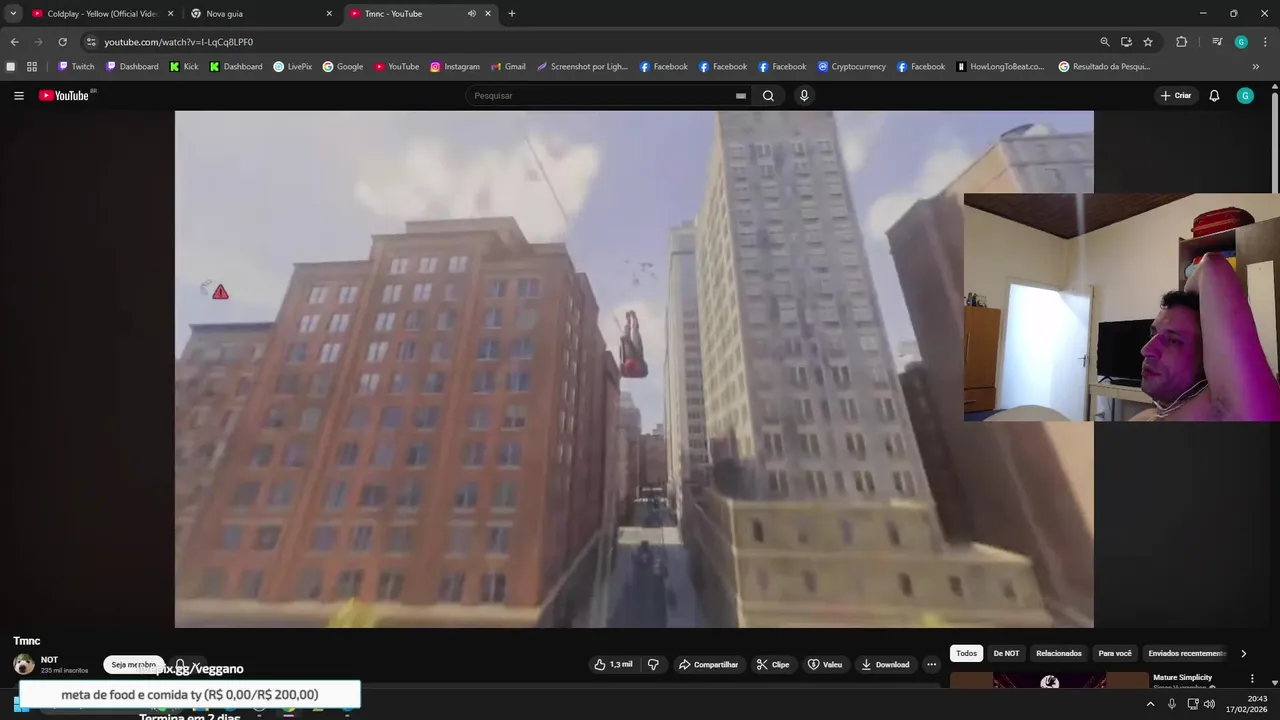Open the YouTube guide hamburger menu
The width and height of the screenshot is (1280, 720).
point(19,96)
